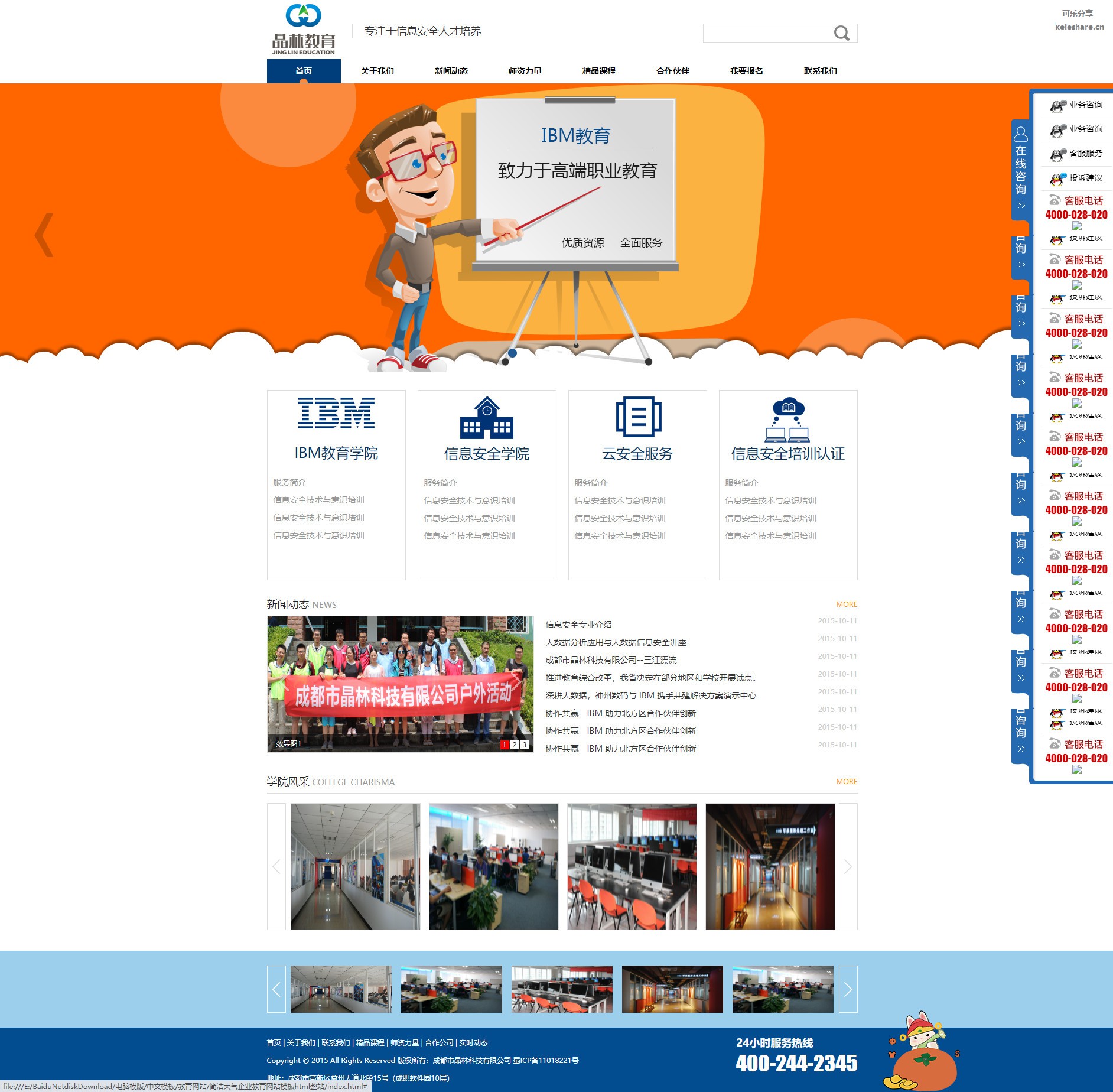The width and height of the screenshot is (1113, 1092).
Task: Open the 首页 nav tab
Action: [304, 71]
